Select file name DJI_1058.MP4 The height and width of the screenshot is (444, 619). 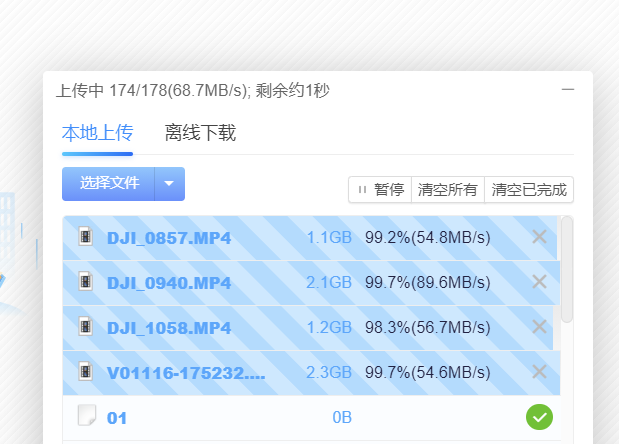[169, 328]
